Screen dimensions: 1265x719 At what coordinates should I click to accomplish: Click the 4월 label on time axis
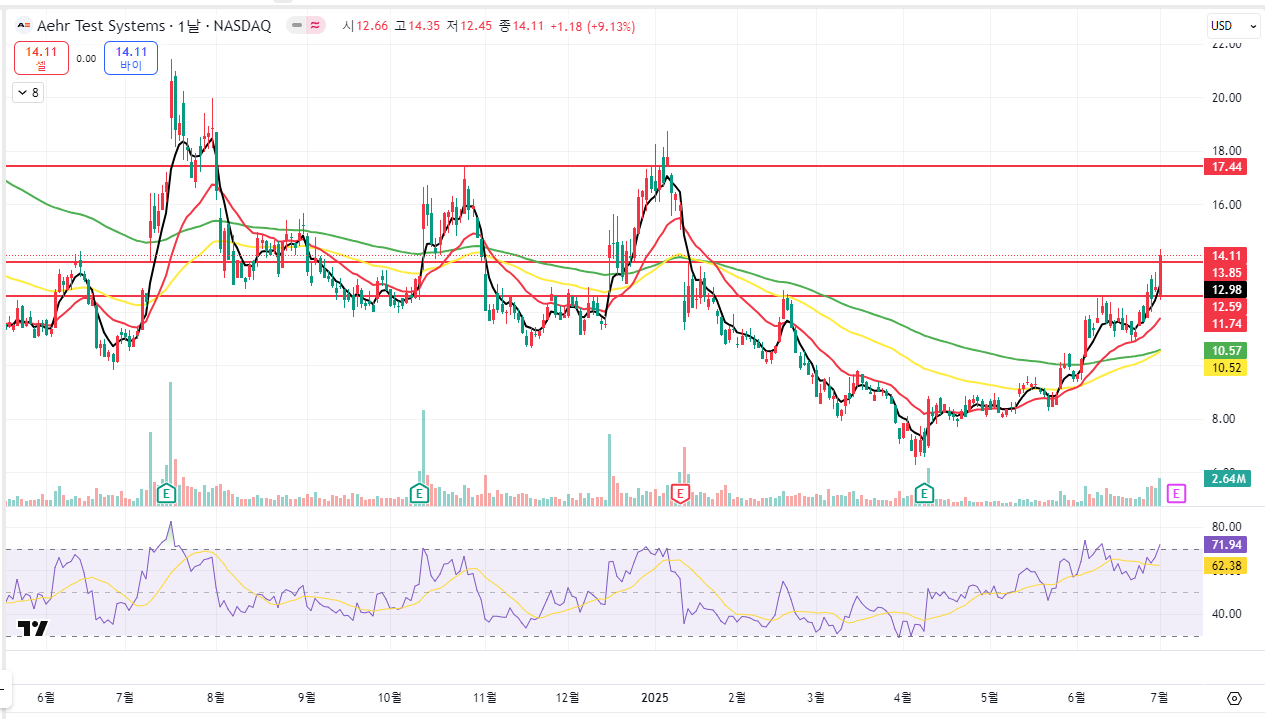pyautogui.click(x=904, y=697)
